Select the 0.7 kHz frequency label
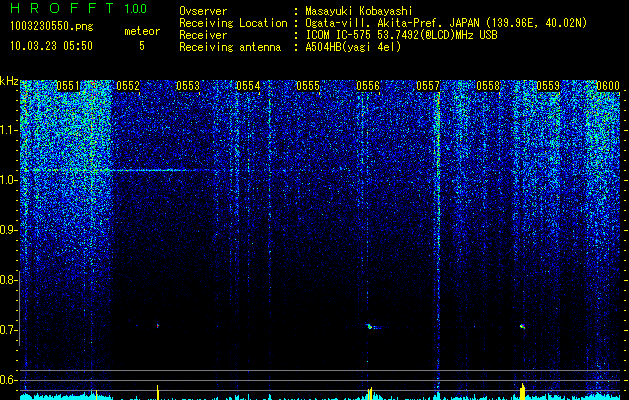Screen dimensions: 629x400 coord(9,330)
